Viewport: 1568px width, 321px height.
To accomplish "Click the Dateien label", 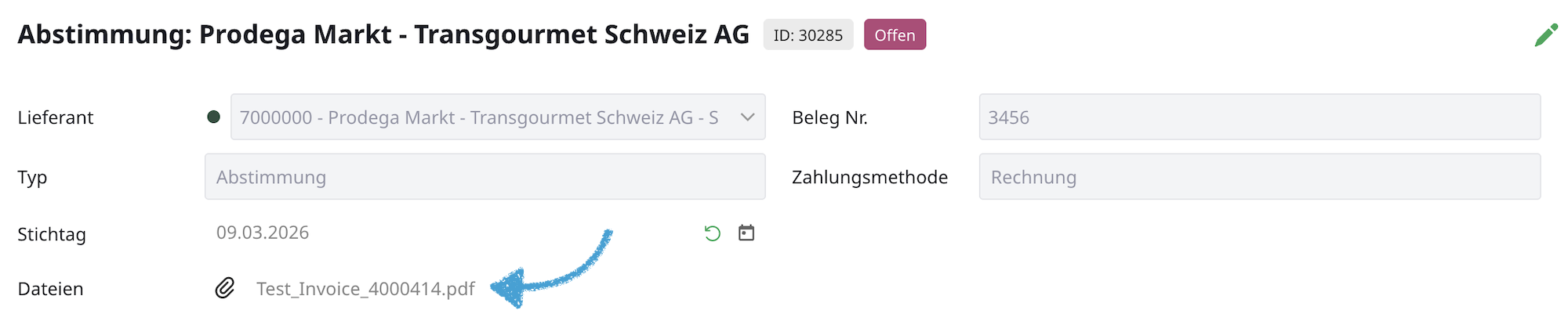I will click(x=50, y=289).
